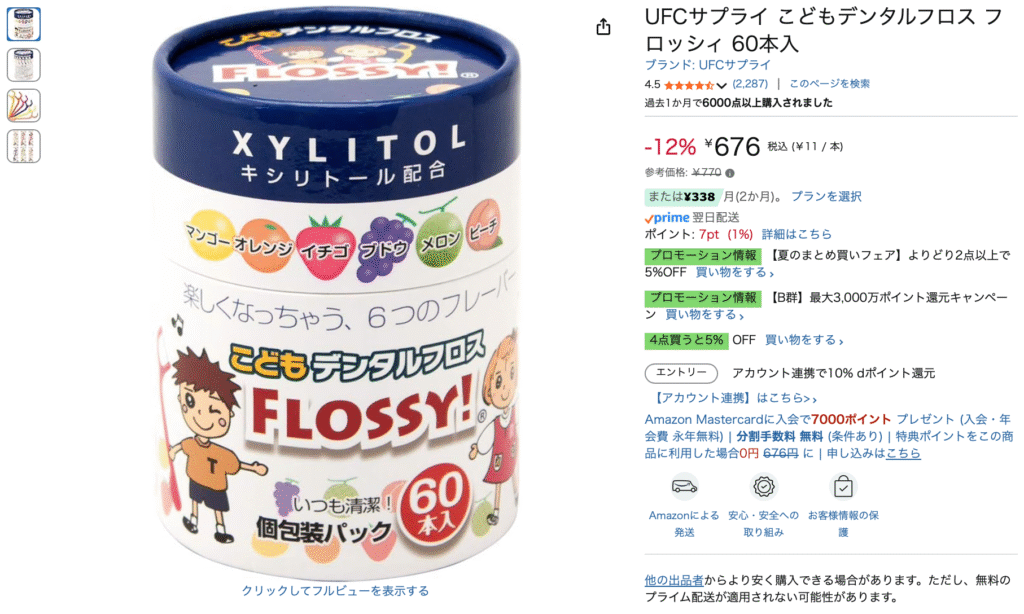Screen dimensions: 1024x614
Task: Click the customer information protection bag icon
Action: pos(842,487)
